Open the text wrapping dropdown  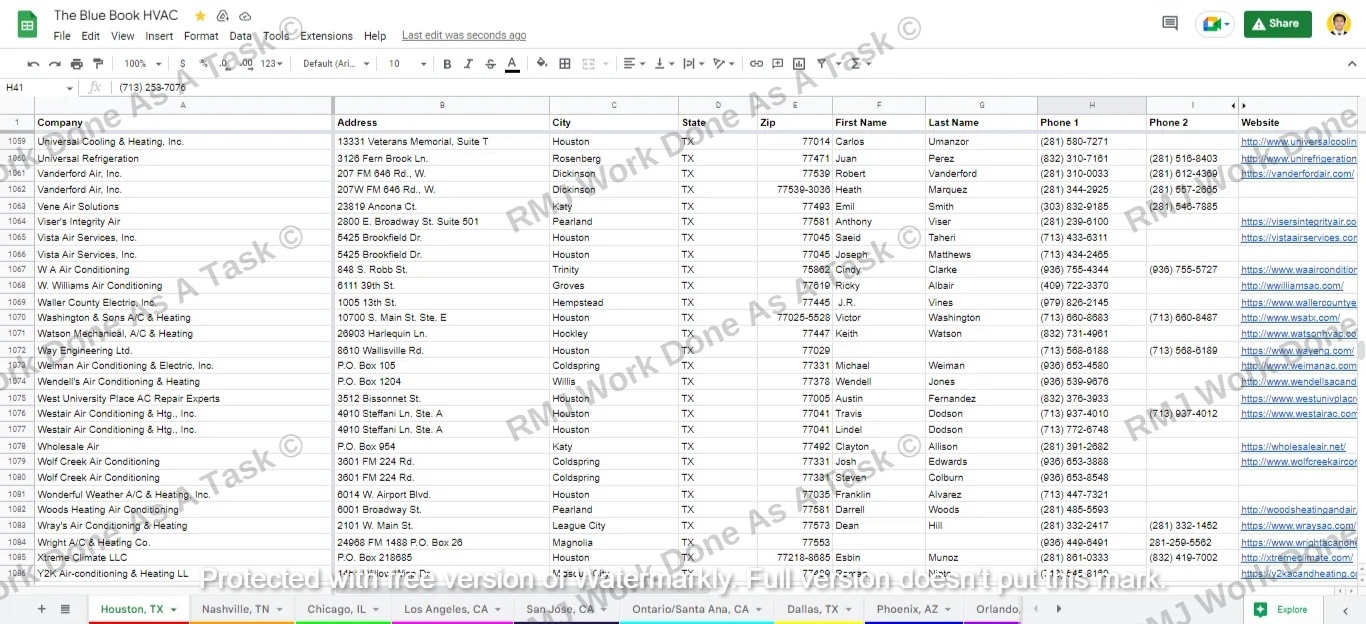click(x=694, y=64)
